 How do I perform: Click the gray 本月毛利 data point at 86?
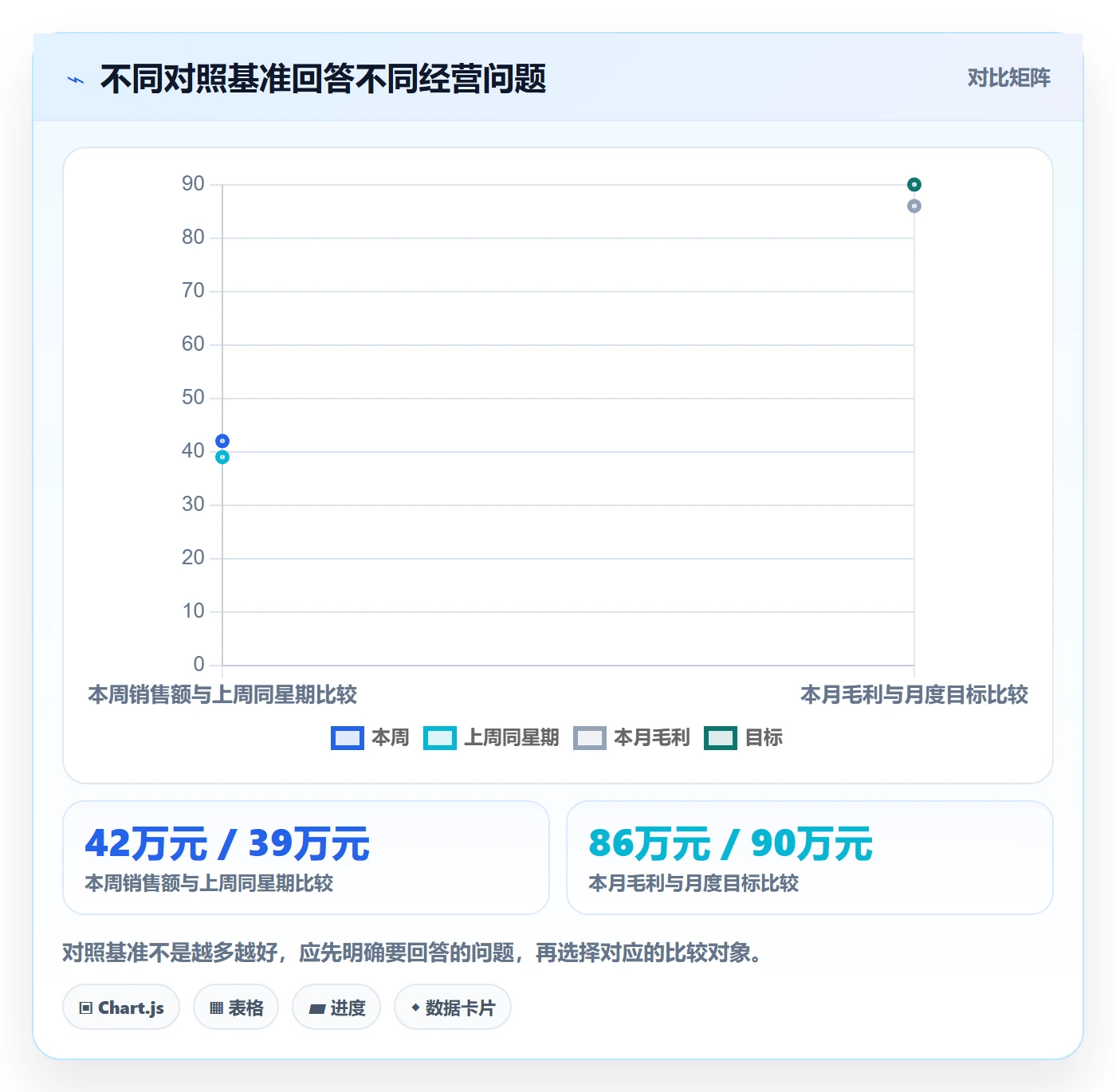pyautogui.click(x=914, y=206)
